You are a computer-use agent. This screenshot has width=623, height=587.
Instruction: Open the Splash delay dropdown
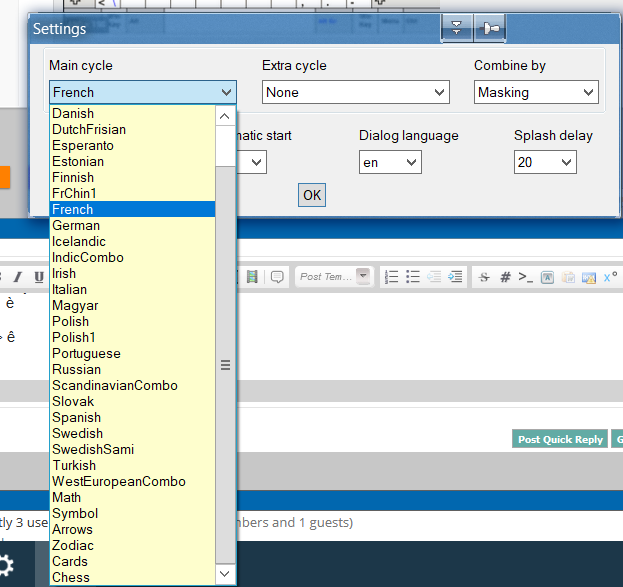[545, 162]
